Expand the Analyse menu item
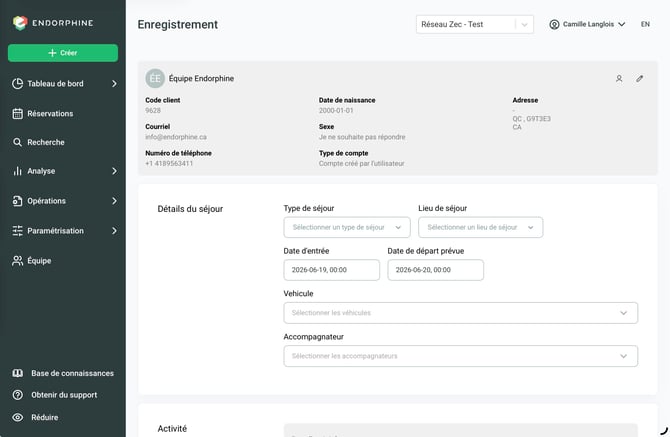This screenshot has width=670, height=437. point(63,171)
